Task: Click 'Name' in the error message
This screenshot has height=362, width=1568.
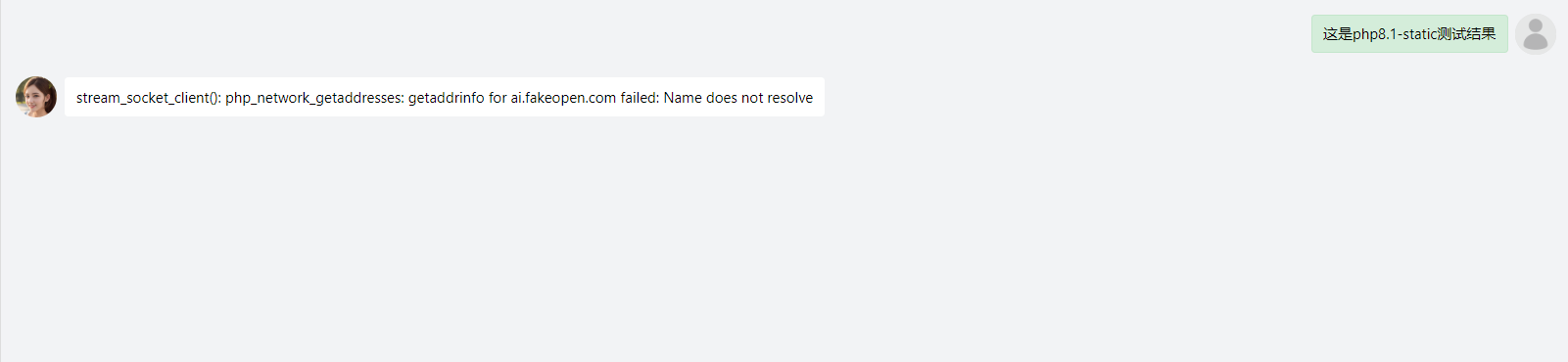Action: [x=683, y=98]
